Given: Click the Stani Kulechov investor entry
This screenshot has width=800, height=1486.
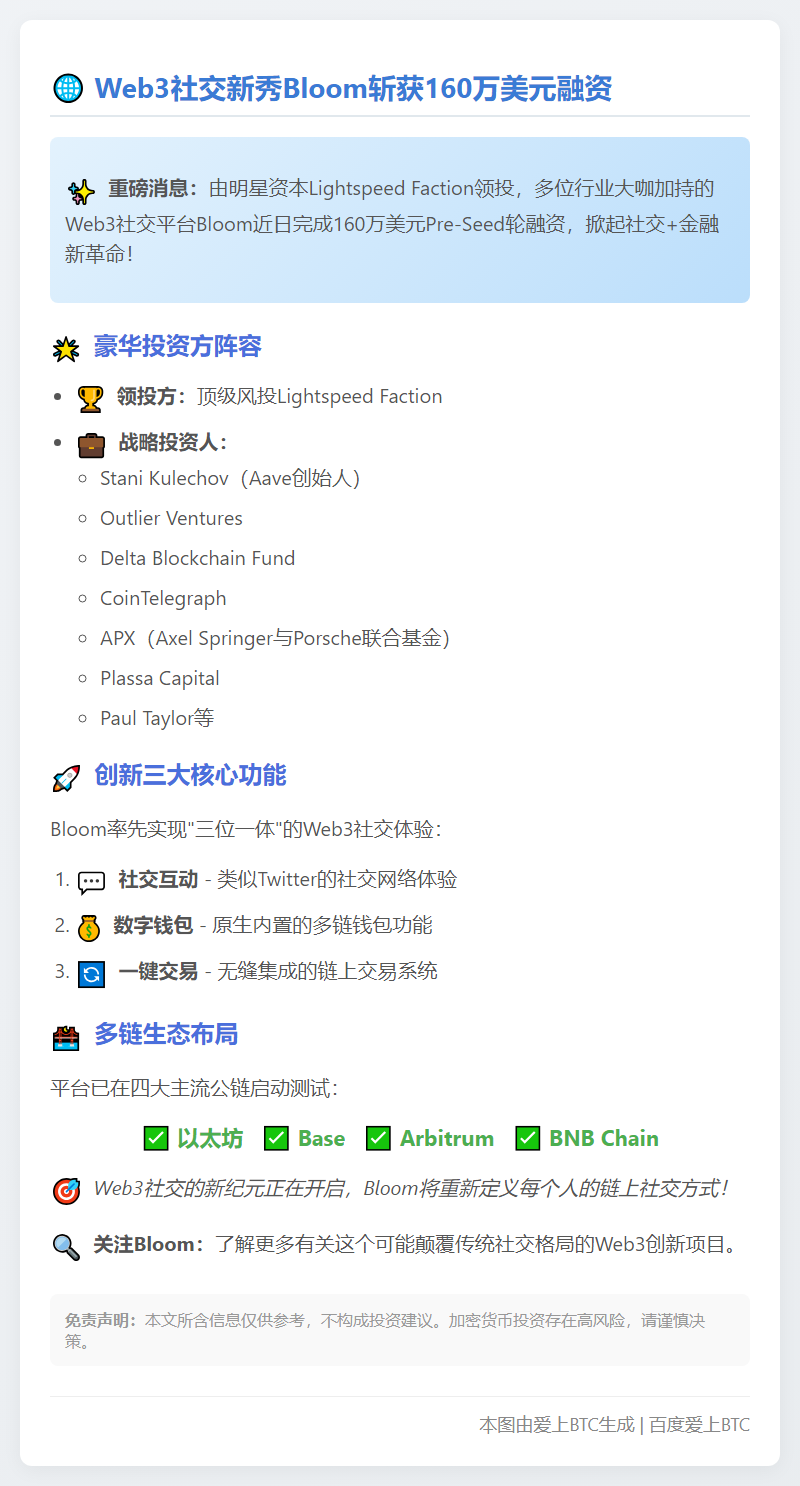Looking at the screenshot, I should 230,478.
